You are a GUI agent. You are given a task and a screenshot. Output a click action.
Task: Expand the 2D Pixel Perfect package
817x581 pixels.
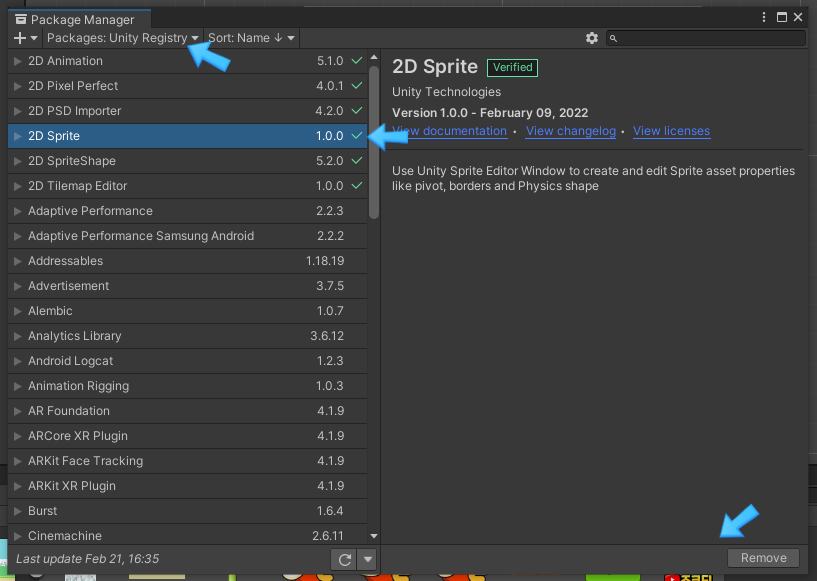[x=18, y=86]
